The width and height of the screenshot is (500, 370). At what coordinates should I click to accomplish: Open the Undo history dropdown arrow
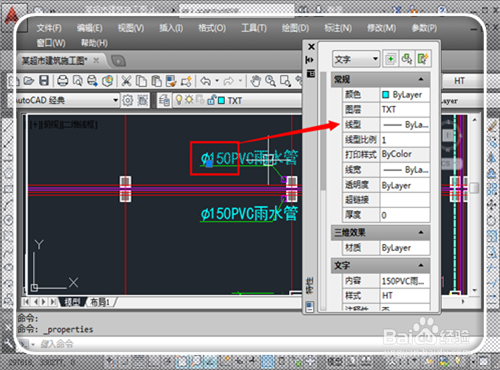click(x=217, y=81)
